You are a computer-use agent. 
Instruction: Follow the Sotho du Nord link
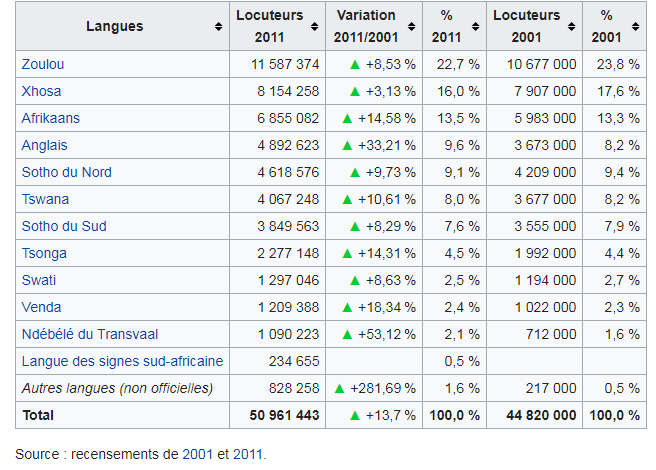67,172
